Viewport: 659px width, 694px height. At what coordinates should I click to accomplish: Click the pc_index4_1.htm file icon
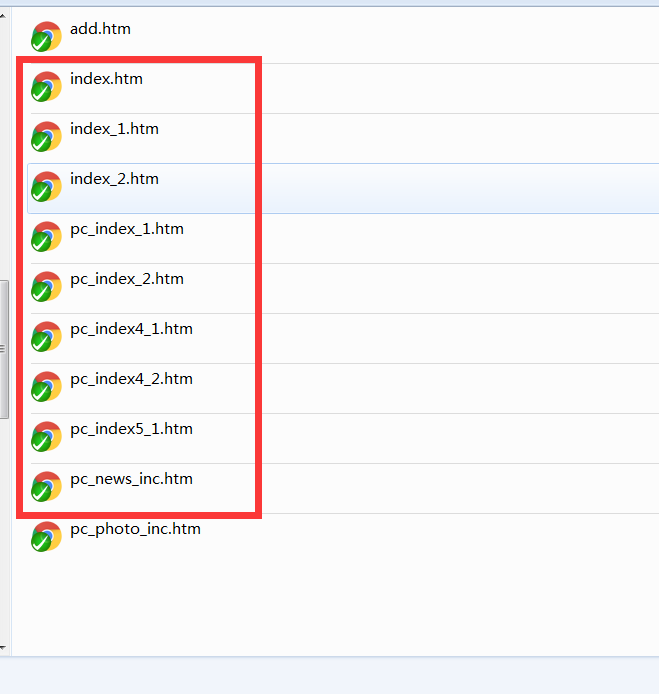coord(46,337)
